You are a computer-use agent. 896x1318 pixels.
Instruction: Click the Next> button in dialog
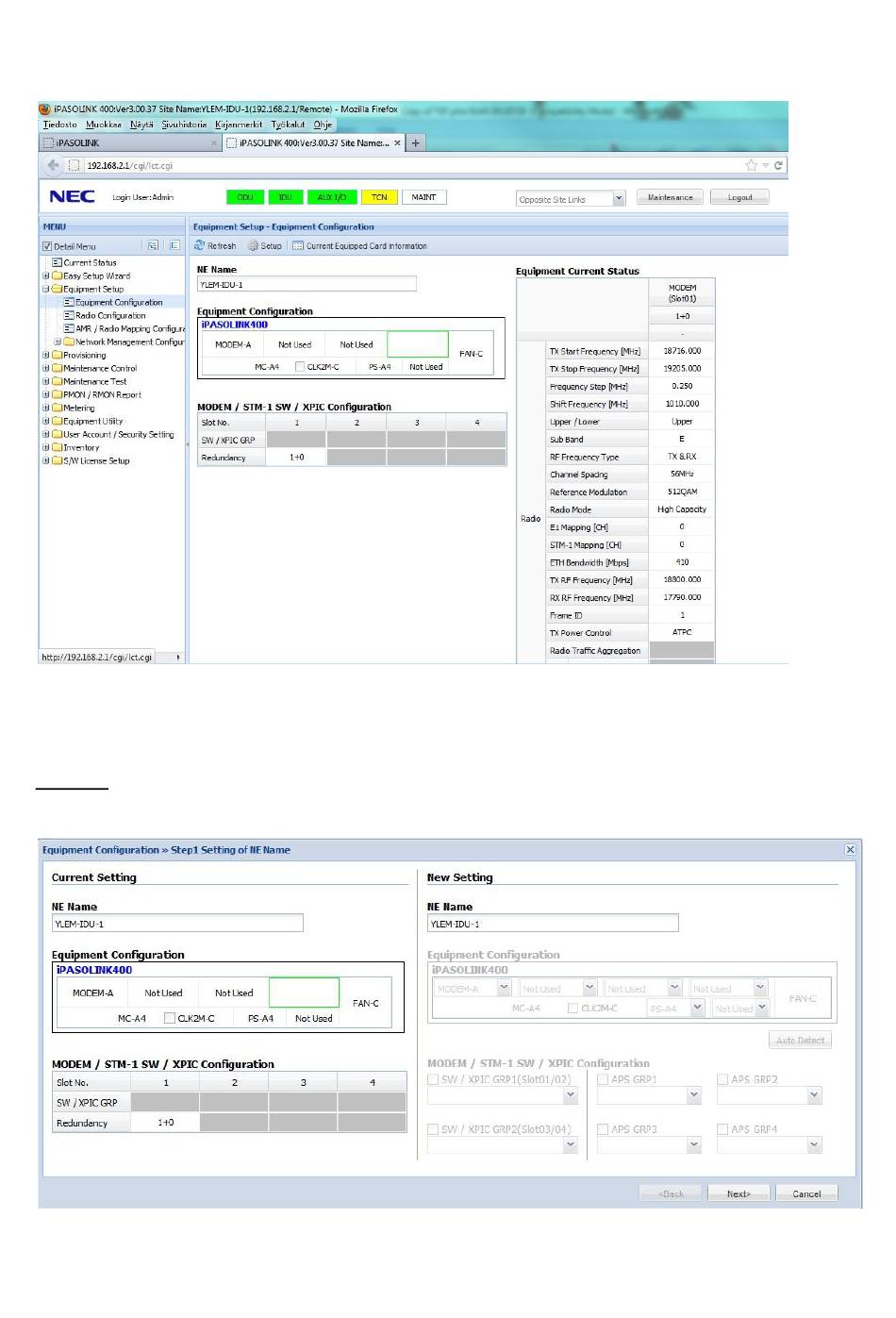[x=738, y=1193]
